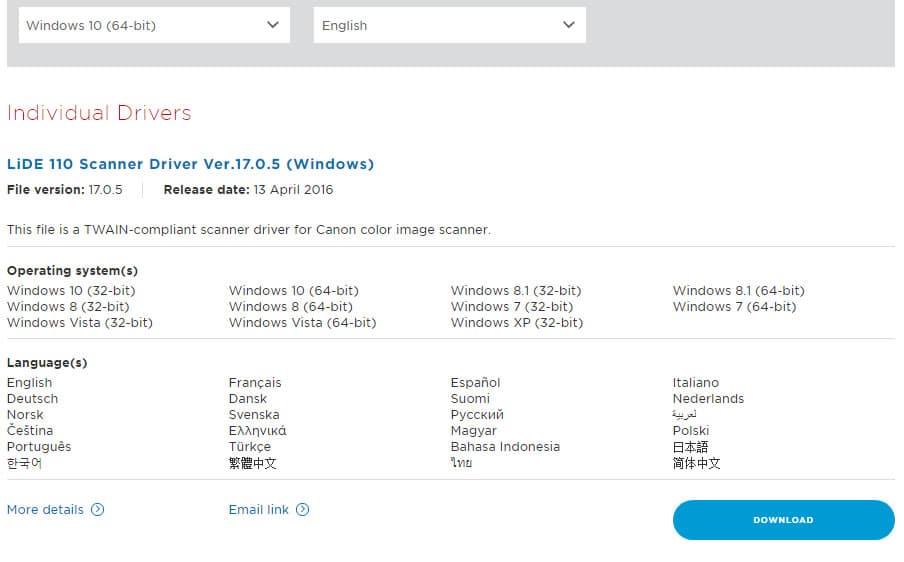The height and width of the screenshot is (562, 904).
Task: Click the TWAIN-compliant scanner driver description
Action: coord(248,230)
